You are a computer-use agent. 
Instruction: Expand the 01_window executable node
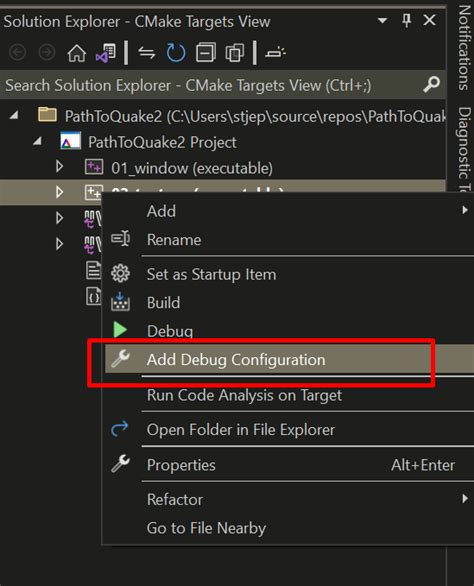pyautogui.click(x=59, y=167)
